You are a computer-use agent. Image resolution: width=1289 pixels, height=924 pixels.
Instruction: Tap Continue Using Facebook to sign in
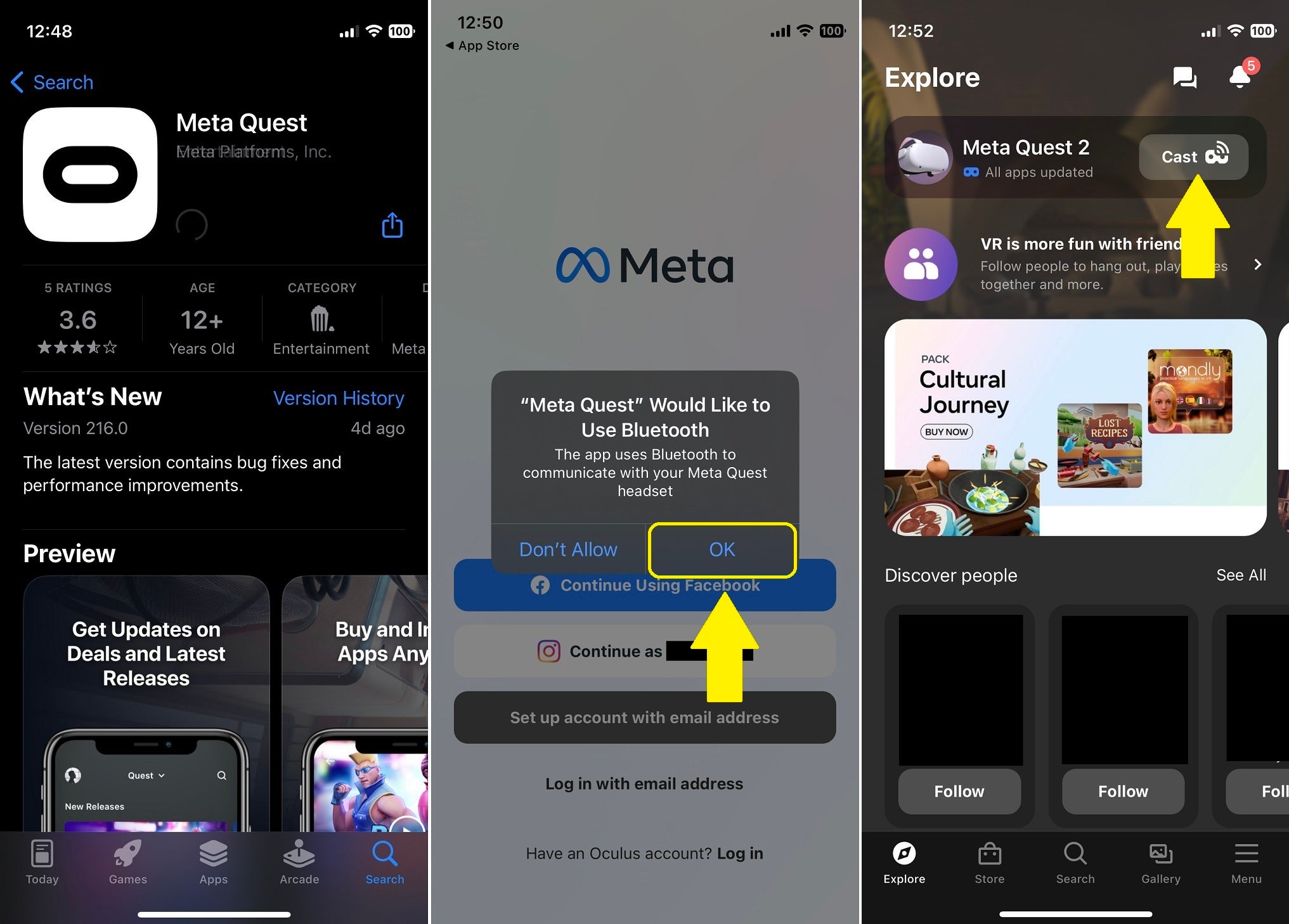[644, 585]
